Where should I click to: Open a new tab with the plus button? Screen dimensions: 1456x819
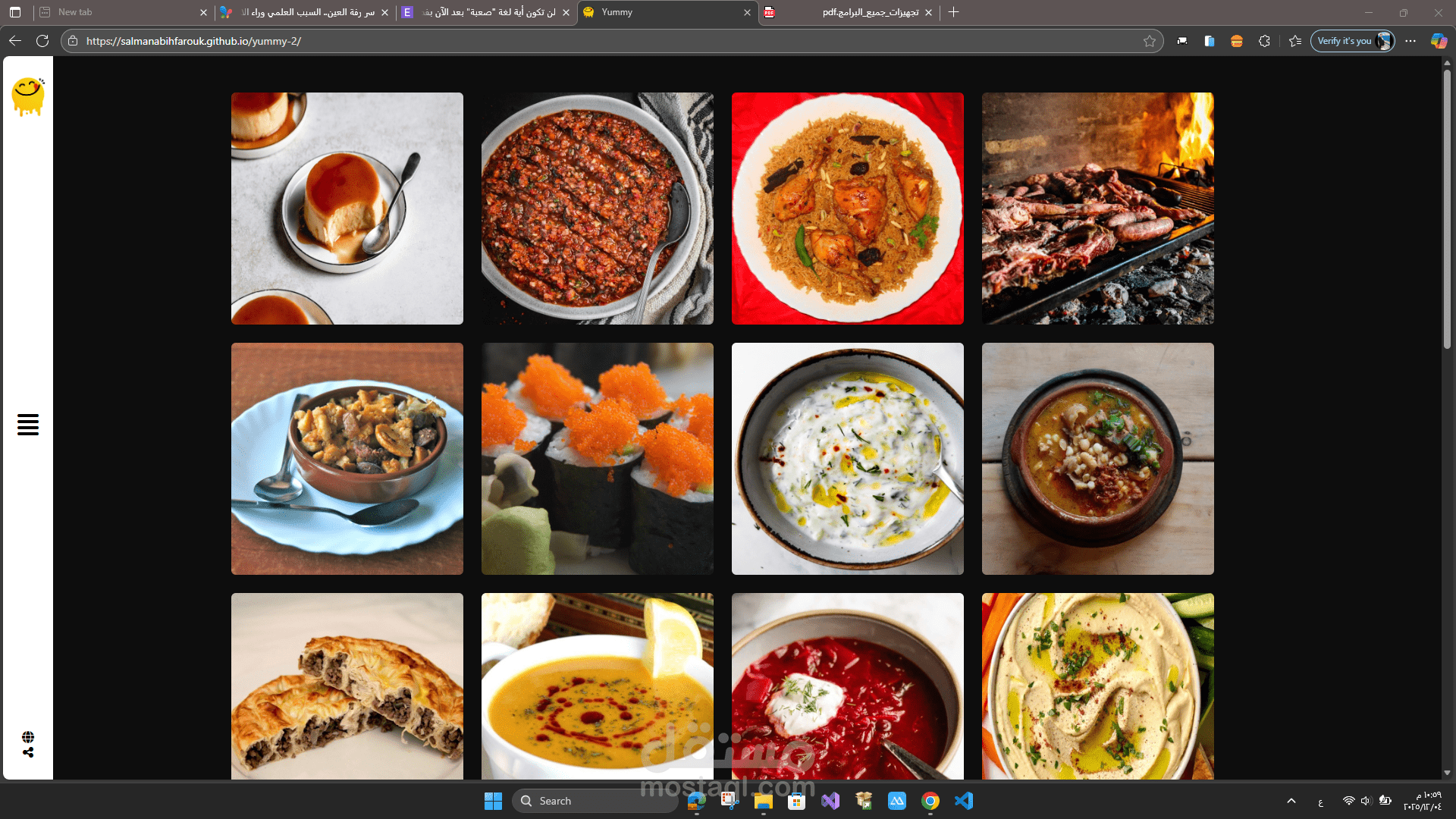click(x=954, y=12)
